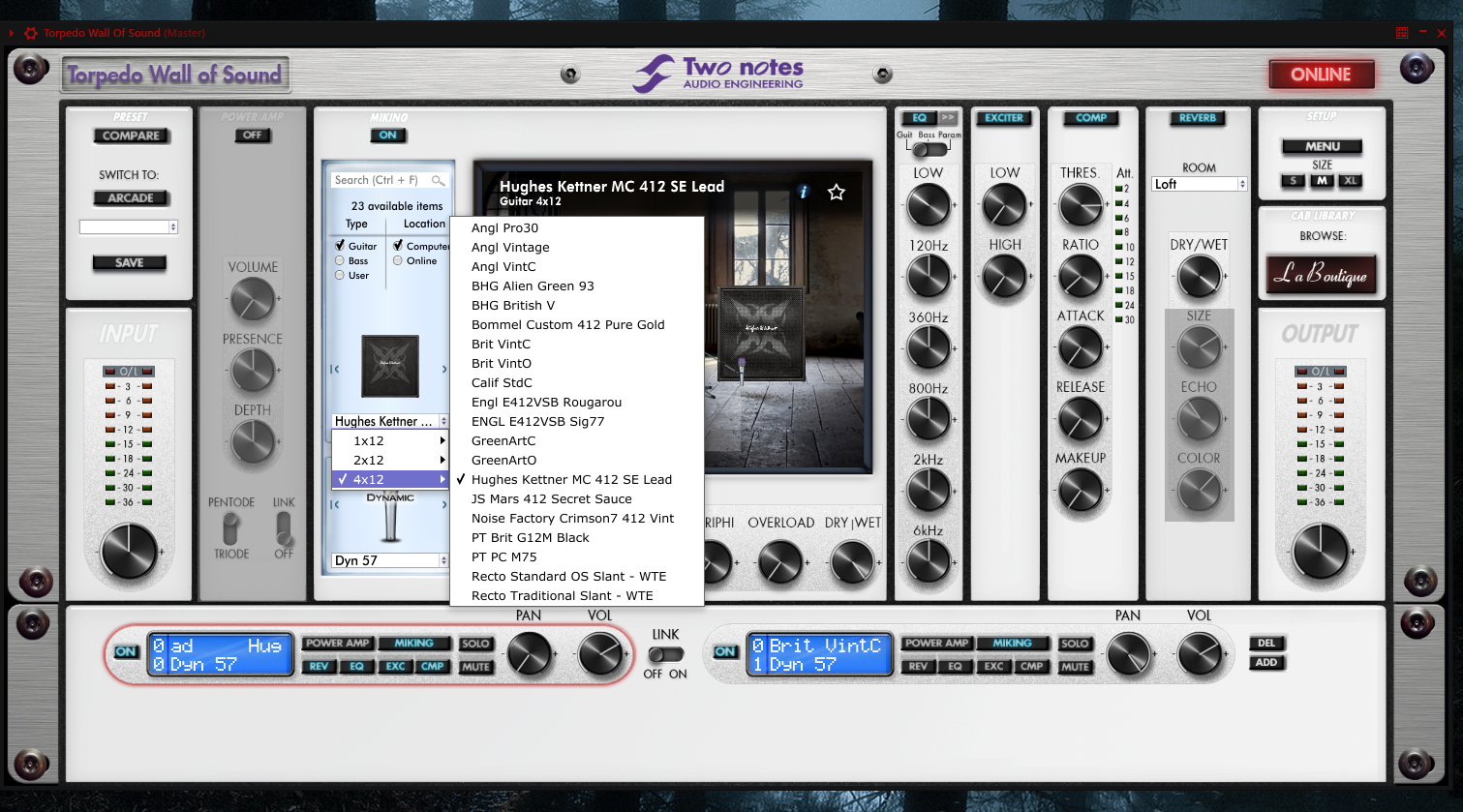Expand the 1x12 cabinet submenu

[390, 440]
